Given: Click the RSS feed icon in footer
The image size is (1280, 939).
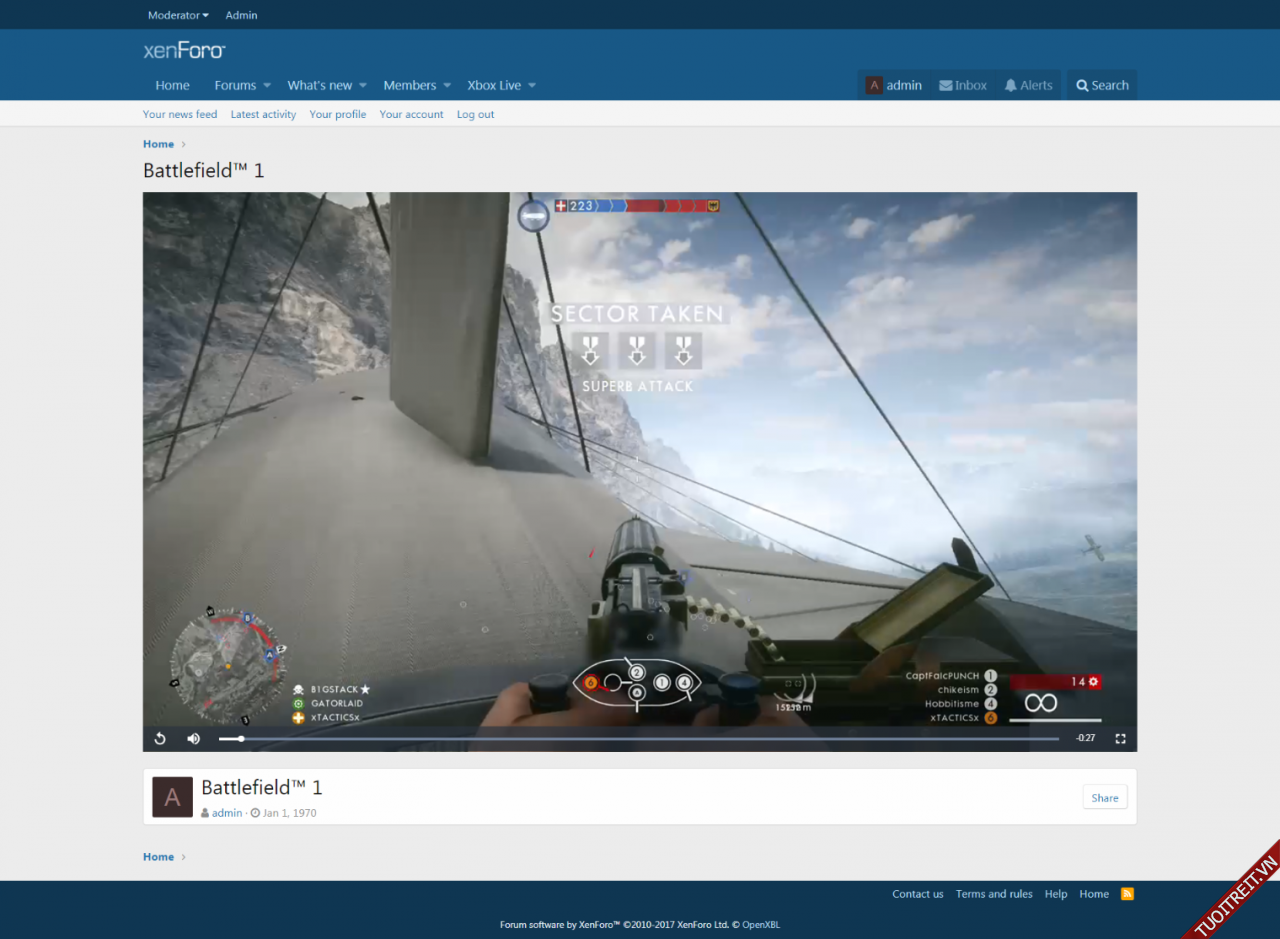Looking at the screenshot, I should [x=1127, y=894].
